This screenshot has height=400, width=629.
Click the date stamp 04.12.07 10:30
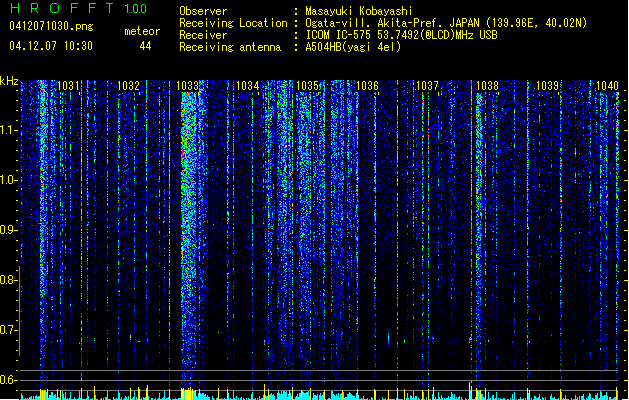[51, 46]
